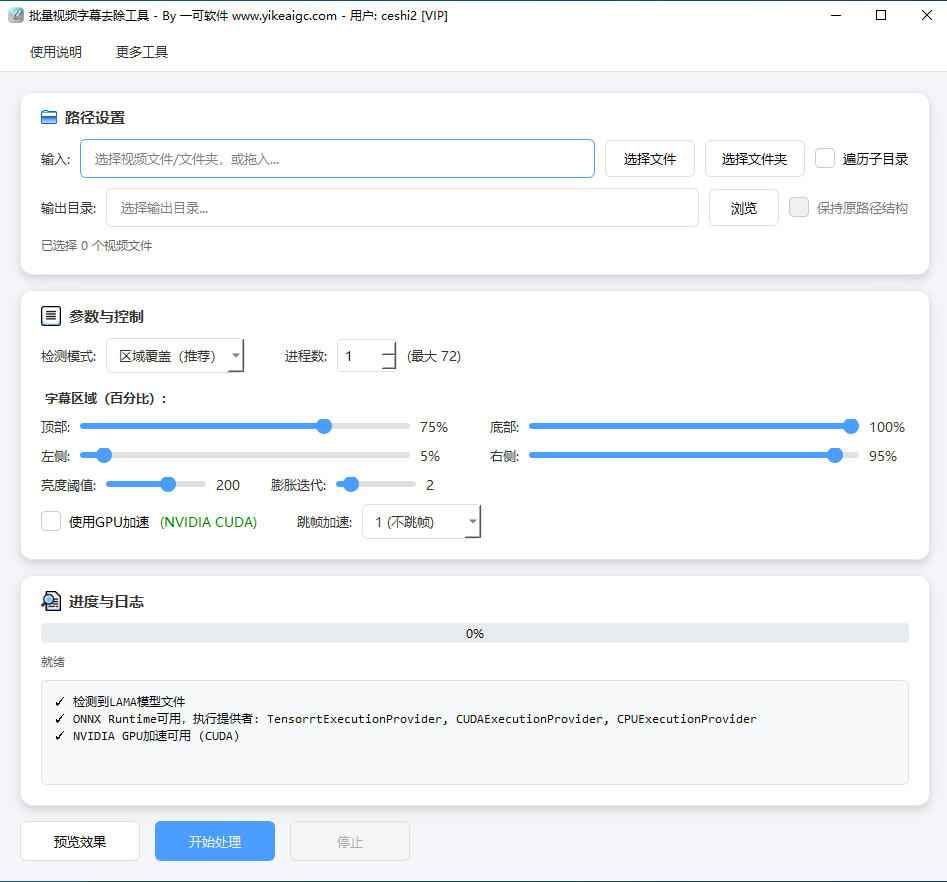The width and height of the screenshot is (947, 882).
Task: Click the 选择文件 button
Action: (650, 158)
